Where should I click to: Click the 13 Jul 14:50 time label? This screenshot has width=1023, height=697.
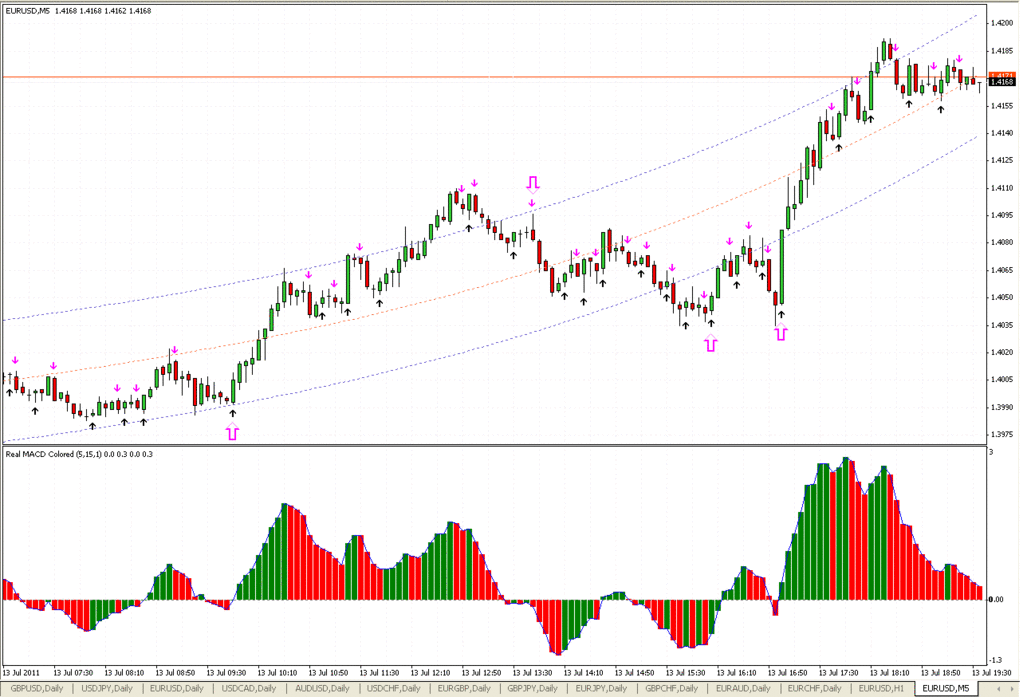[x=635, y=673]
